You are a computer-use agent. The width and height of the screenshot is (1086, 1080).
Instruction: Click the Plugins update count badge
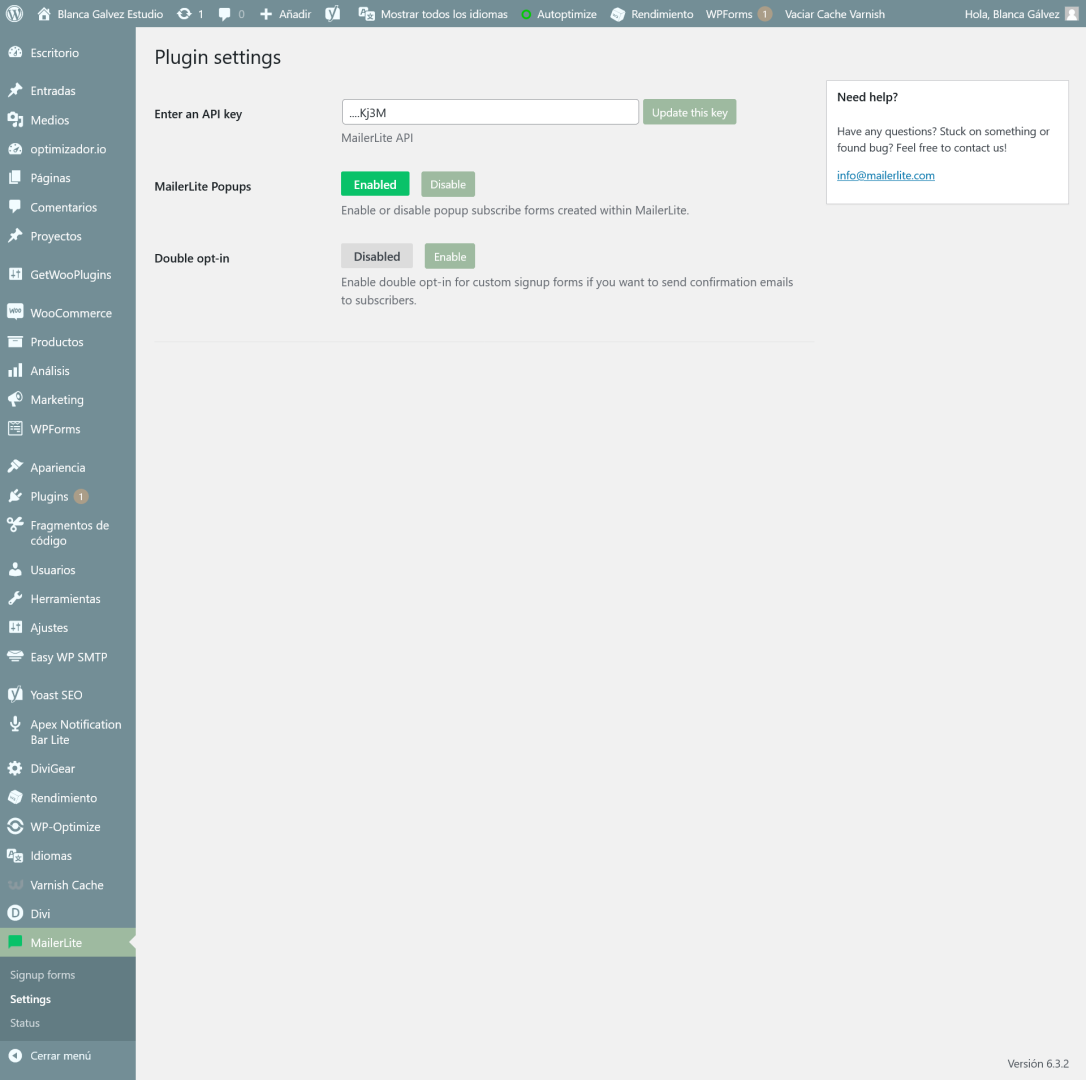click(81, 497)
